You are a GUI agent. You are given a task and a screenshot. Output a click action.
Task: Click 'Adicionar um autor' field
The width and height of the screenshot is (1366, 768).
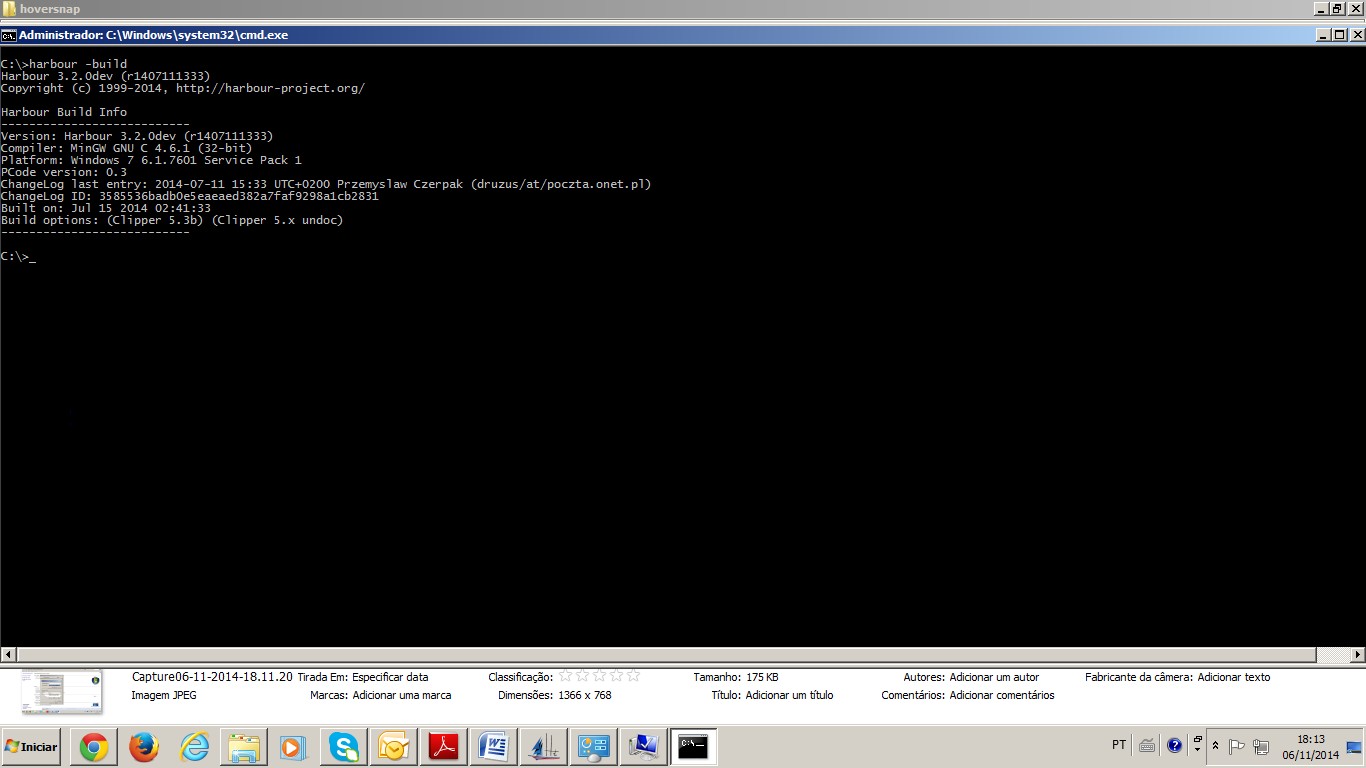point(994,677)
